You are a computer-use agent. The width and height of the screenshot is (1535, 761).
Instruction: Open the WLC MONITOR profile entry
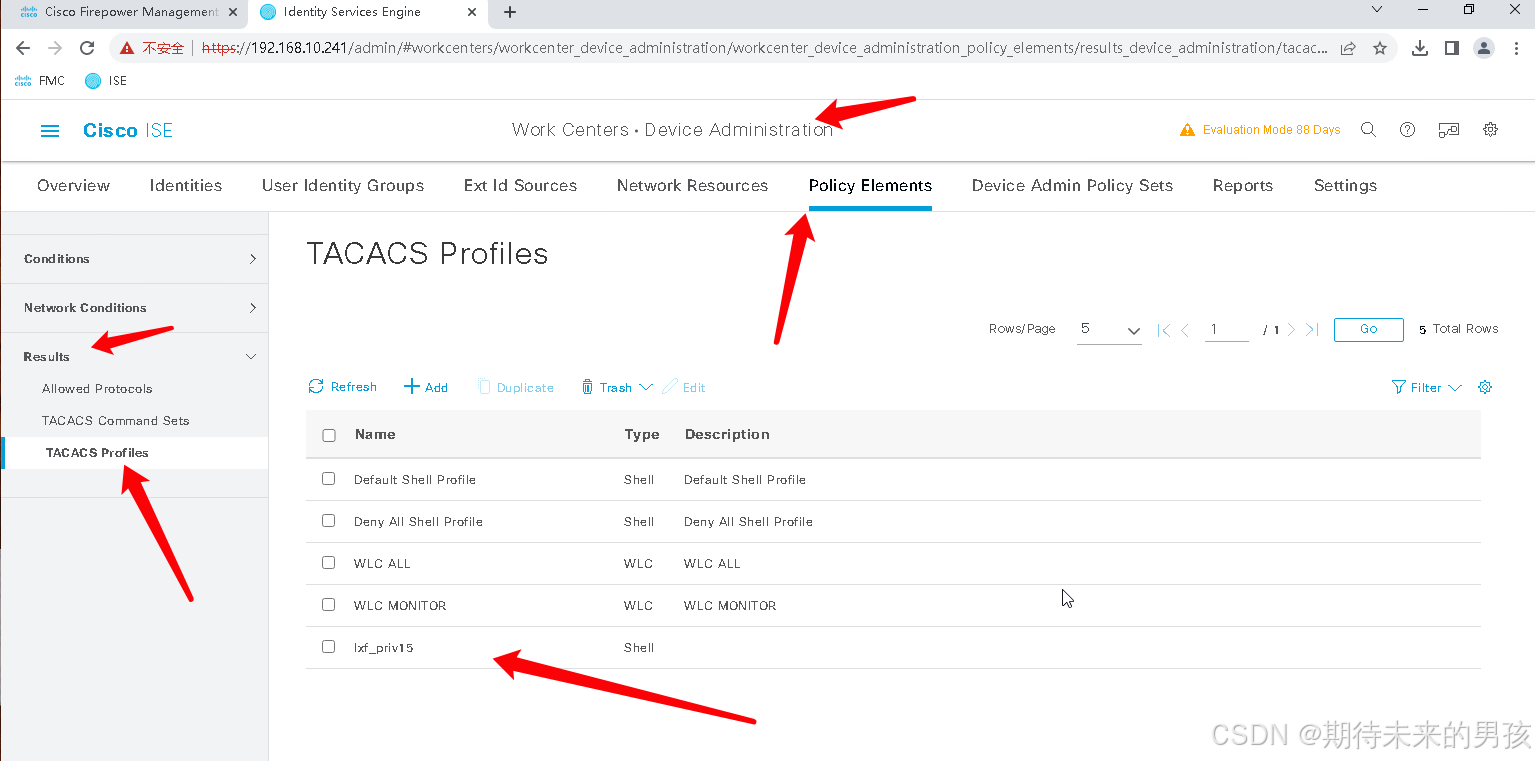(400, 606)
